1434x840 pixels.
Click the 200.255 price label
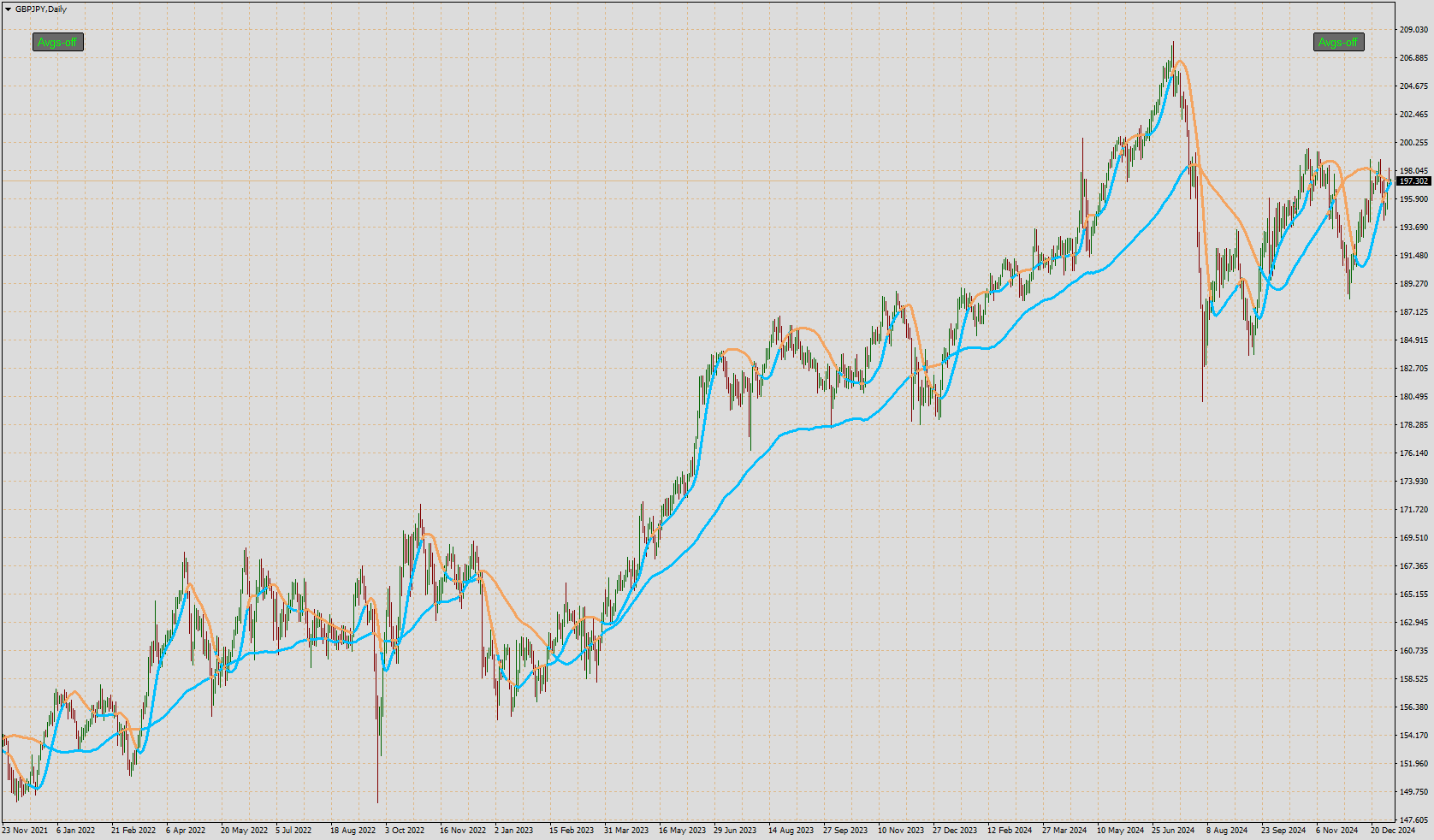pos(1413,143)
